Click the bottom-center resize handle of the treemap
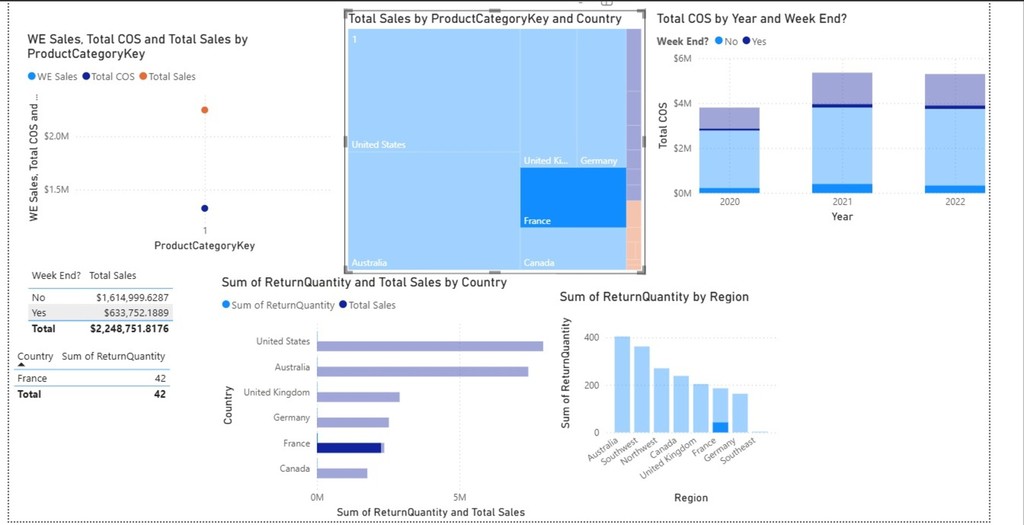This screenshot has height=525, width=1024. point(494,272)
